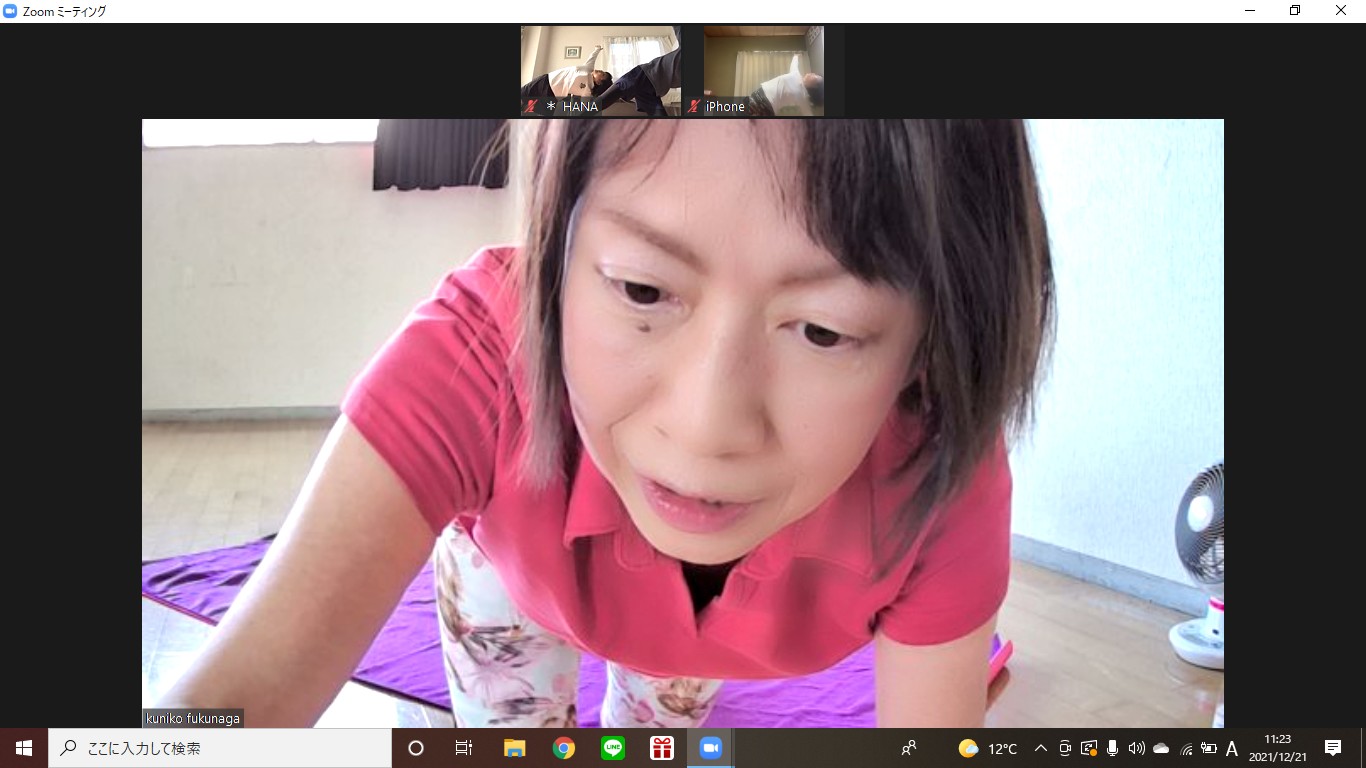Open Cortana circle icon on taskbar
The width and height of the screenshot is (1366, 768).
(416, 748)
